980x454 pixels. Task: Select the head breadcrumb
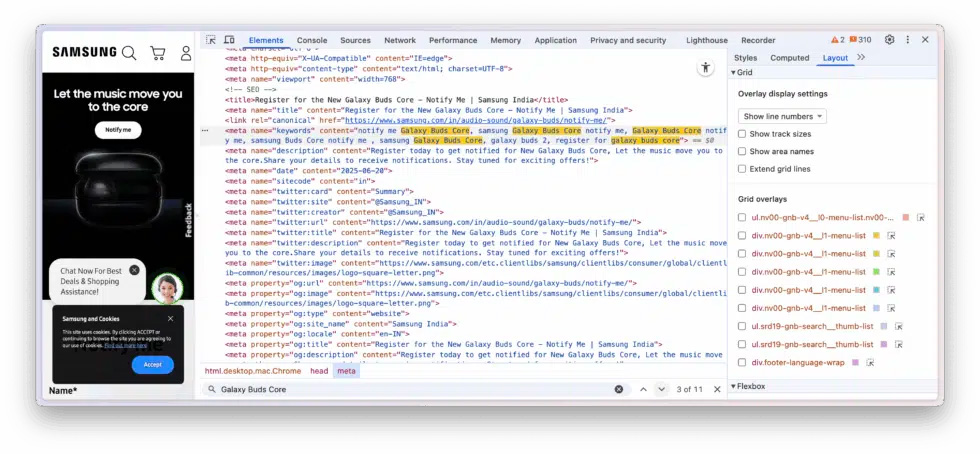(x=319, y=371)
